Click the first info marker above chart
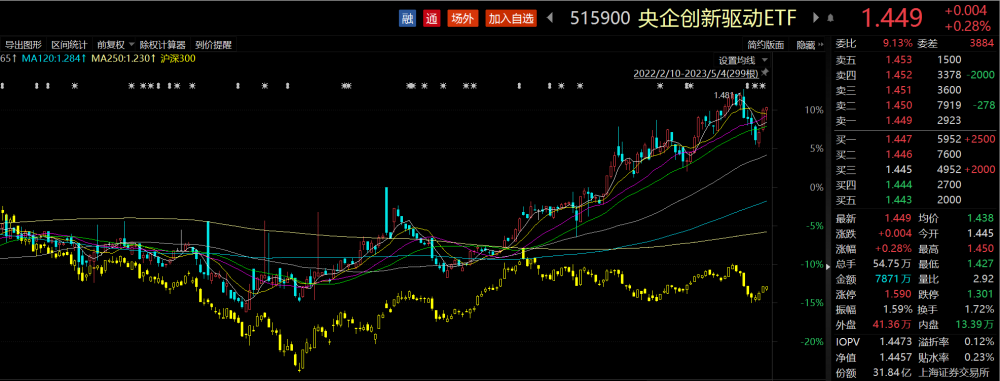The height and width of the screenshot is (381, 1000). [2, 86]
